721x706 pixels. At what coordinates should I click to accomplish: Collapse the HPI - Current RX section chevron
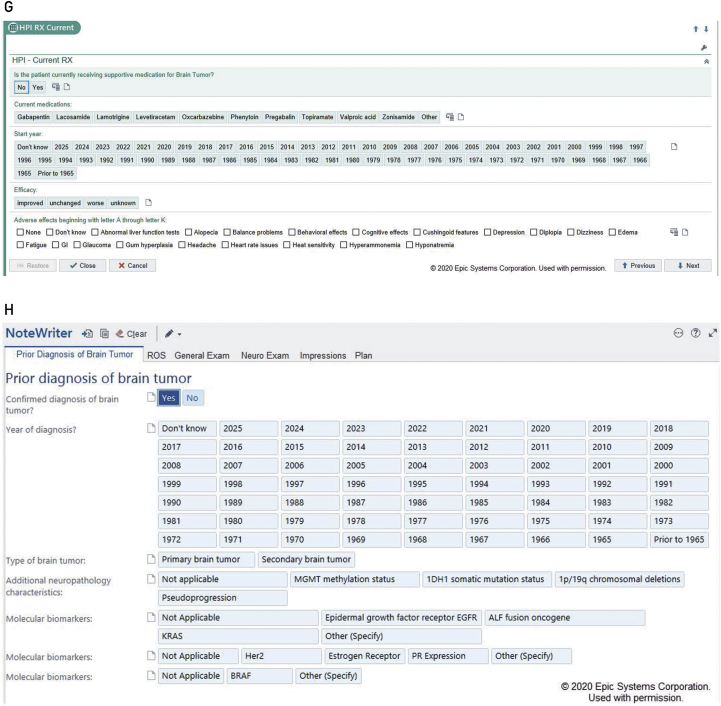coord(708,61)
